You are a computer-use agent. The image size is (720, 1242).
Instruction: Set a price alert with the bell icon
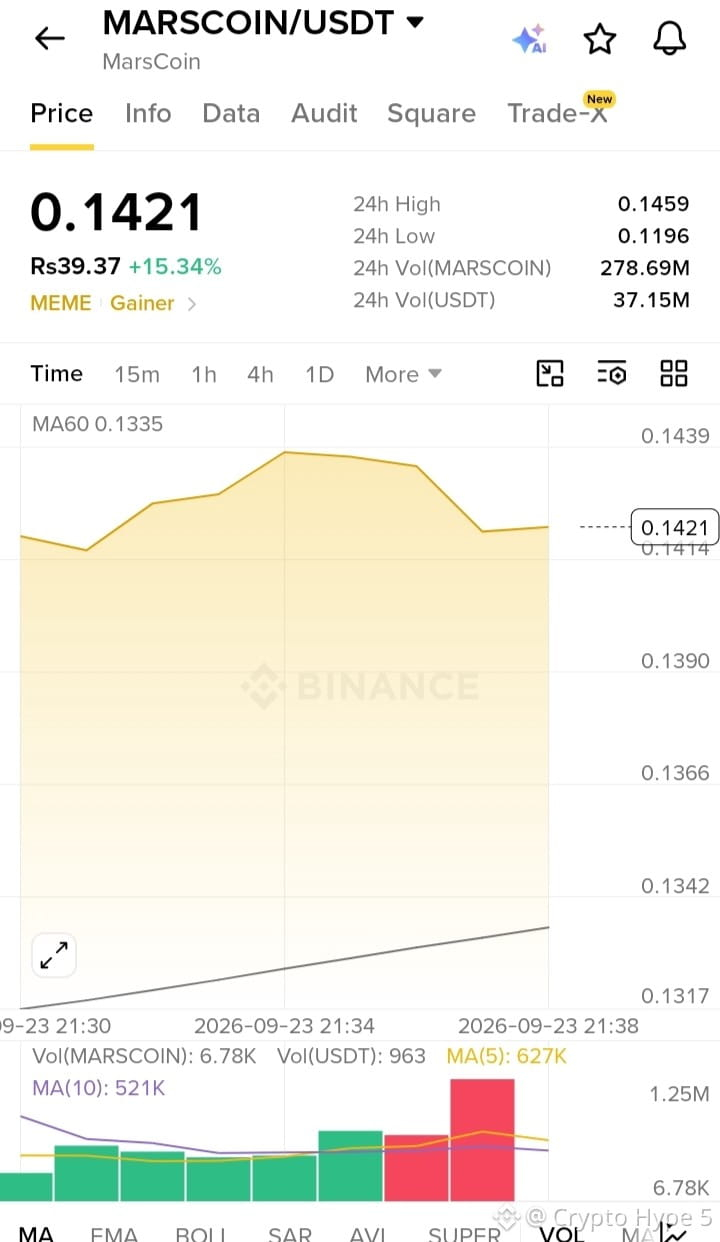click(669, 39)
